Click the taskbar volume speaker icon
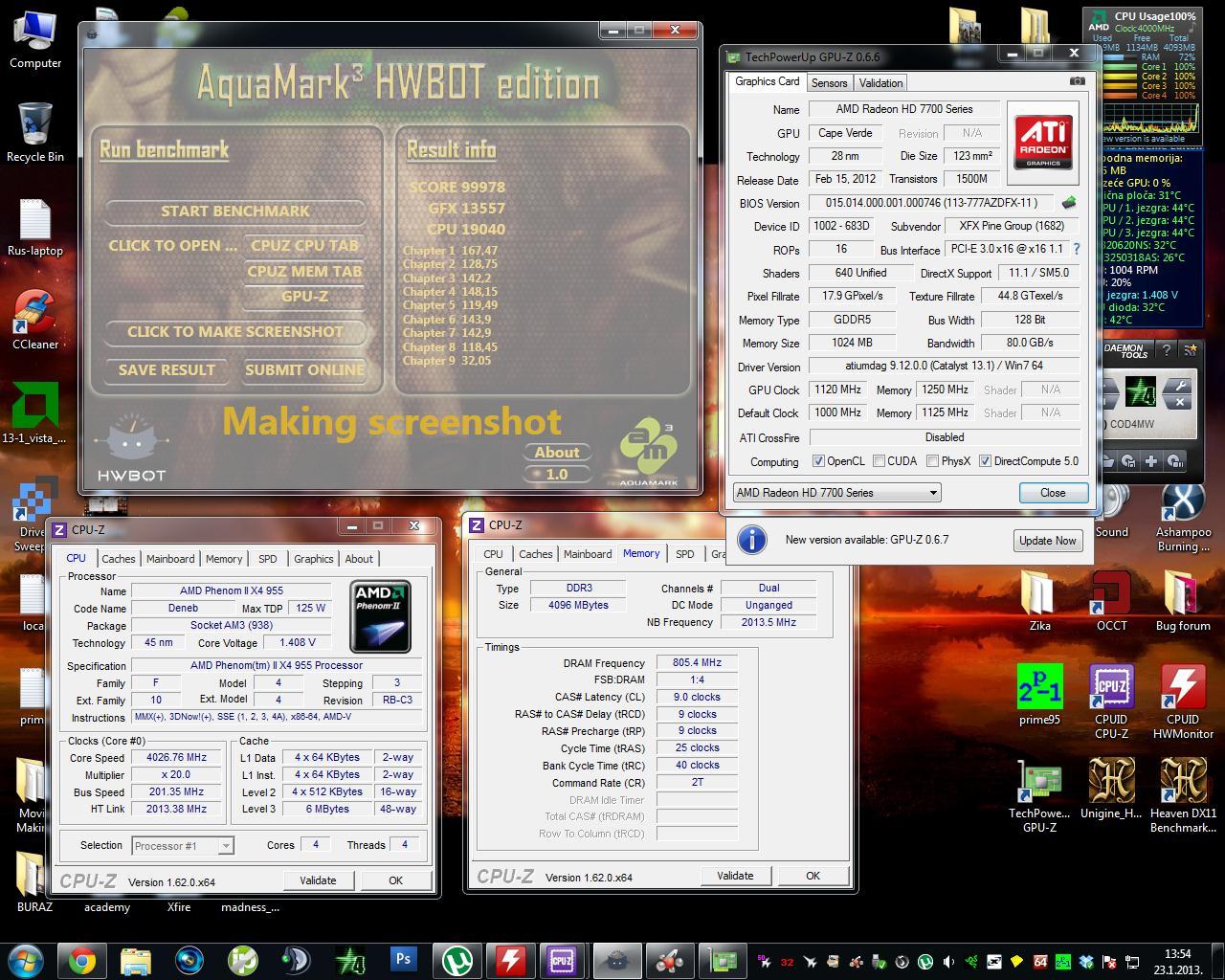 click(x=948, y=962)
